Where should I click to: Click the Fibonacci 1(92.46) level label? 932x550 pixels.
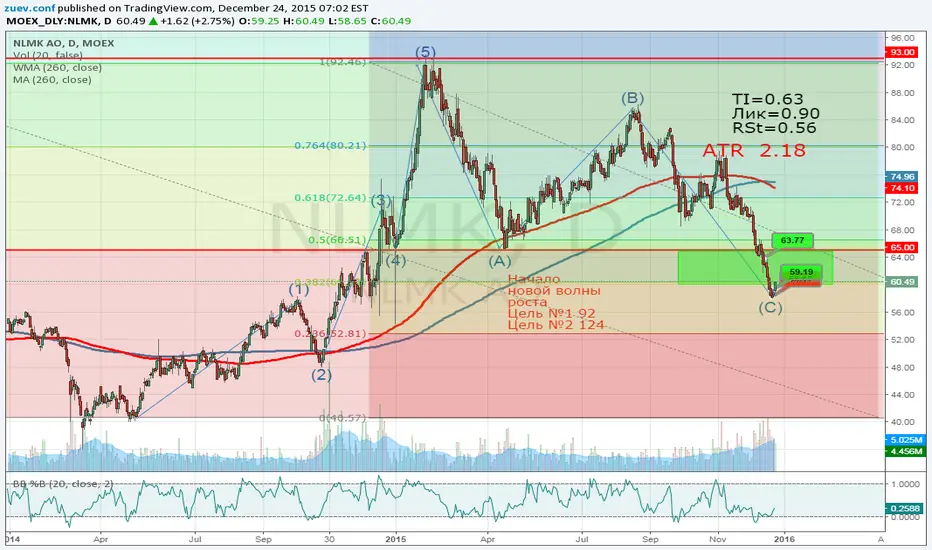coord(343,61)
